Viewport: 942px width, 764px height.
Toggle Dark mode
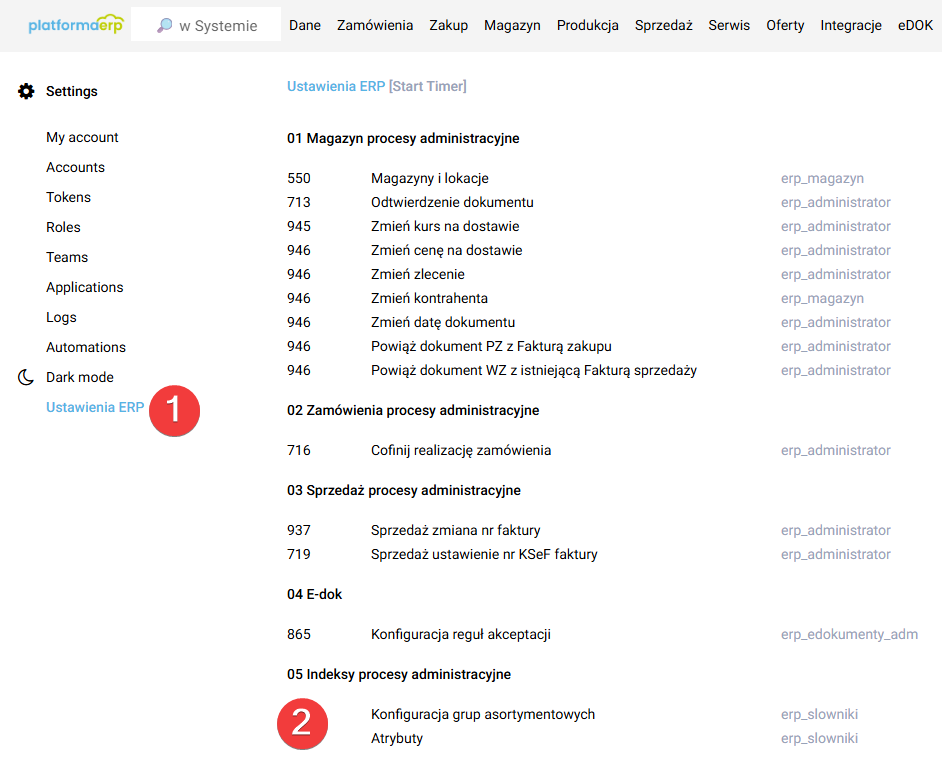pos(79,377)
